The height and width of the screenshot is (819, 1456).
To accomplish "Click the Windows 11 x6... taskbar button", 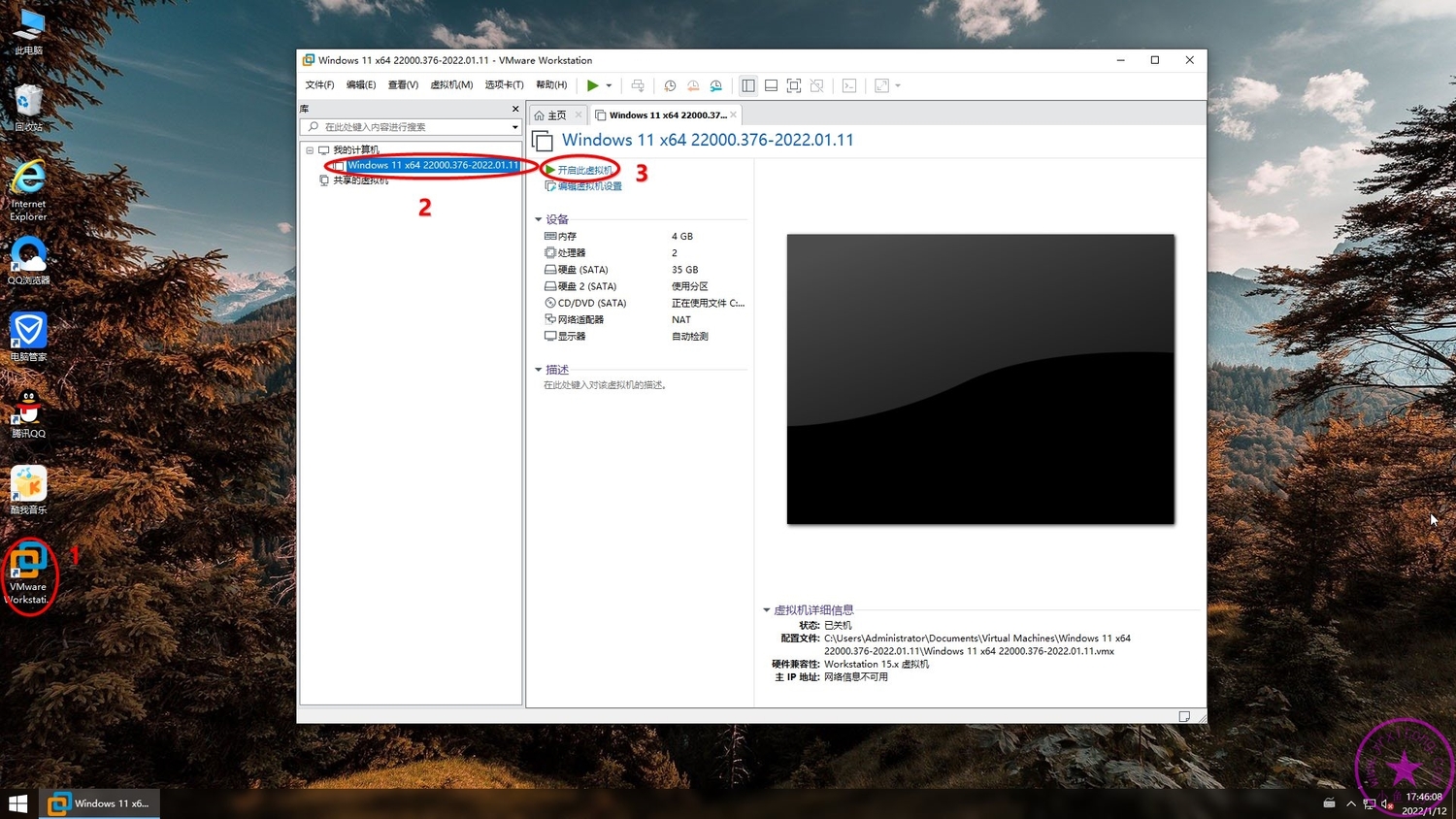I will [100, 803].
